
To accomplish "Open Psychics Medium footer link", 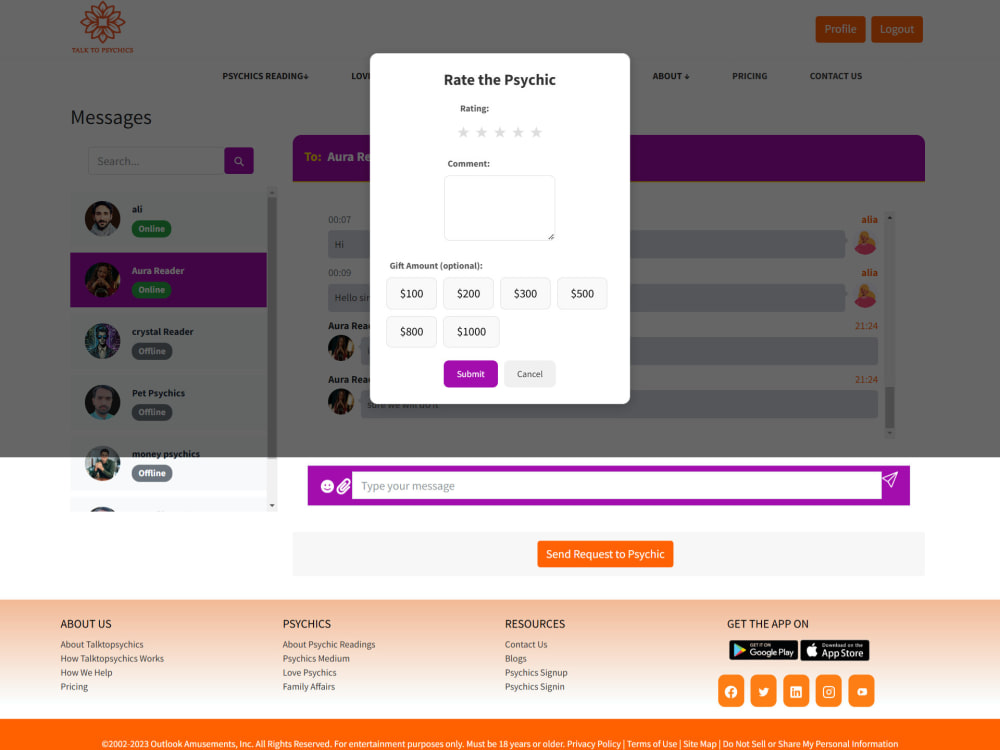I will coord(316,659).
